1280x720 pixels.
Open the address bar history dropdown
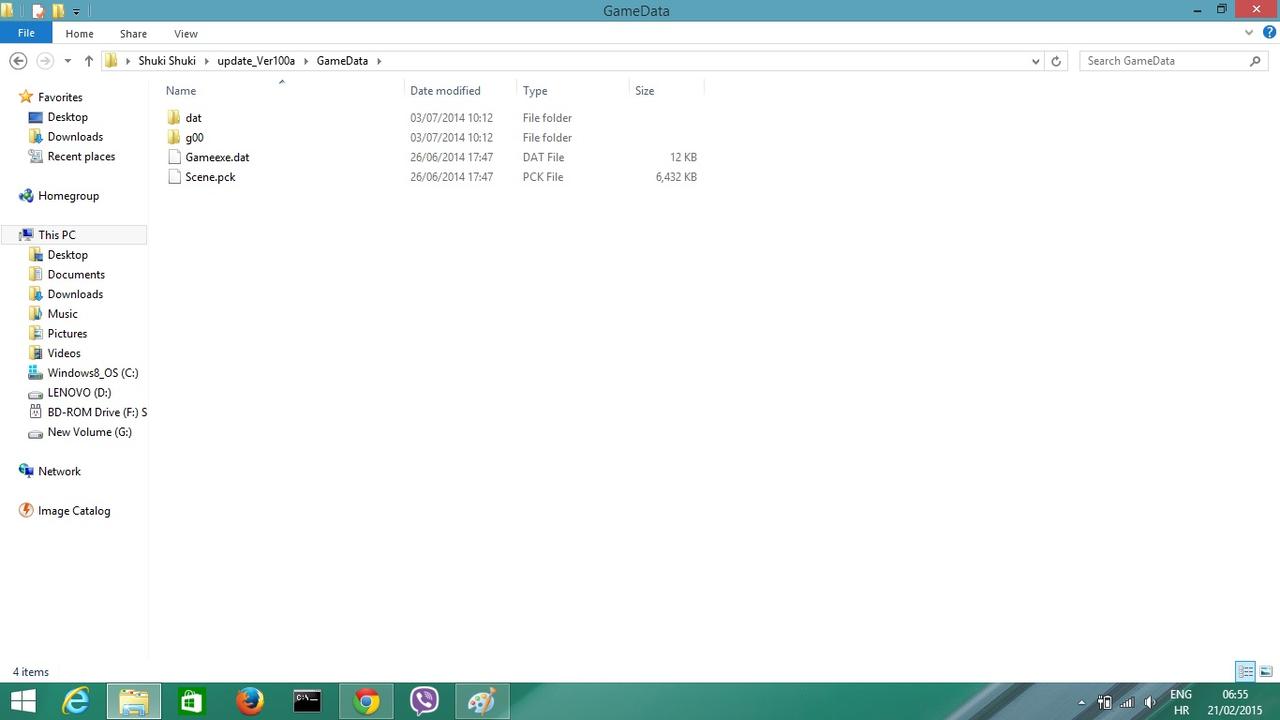(1035, 61)
